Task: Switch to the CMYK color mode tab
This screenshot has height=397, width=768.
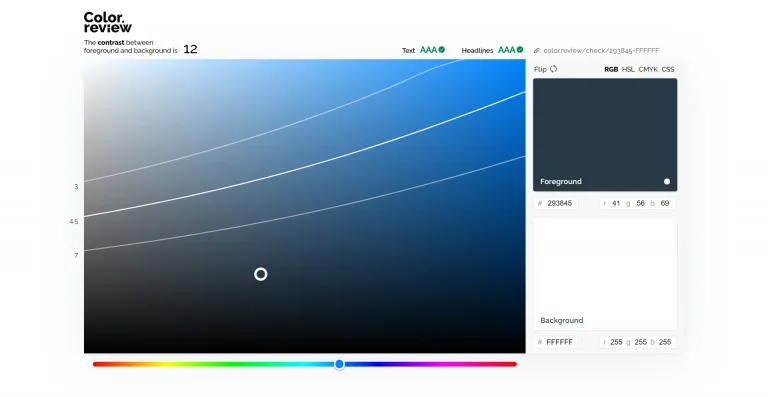Action: click(x=648, y=70)
